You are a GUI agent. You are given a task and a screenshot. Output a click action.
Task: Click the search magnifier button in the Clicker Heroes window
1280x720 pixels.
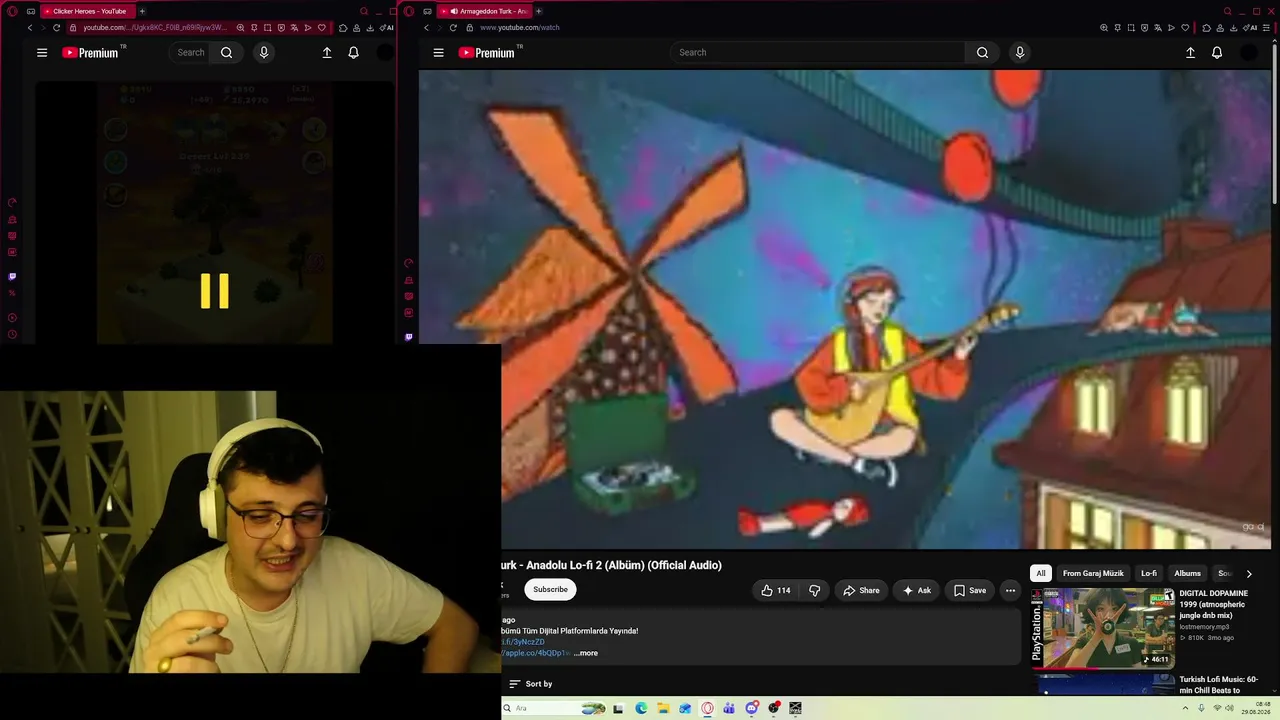click(x=226, y=53)
